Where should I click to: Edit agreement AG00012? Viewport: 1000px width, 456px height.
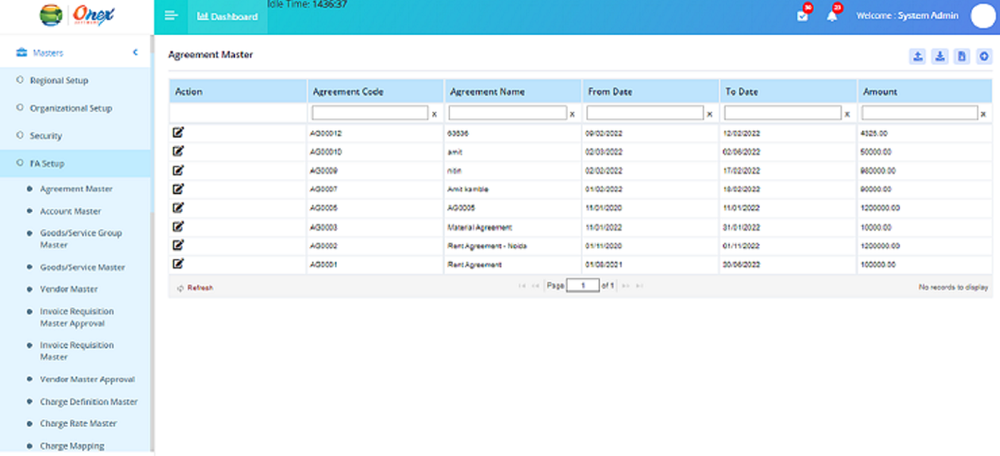coord(179,133)
